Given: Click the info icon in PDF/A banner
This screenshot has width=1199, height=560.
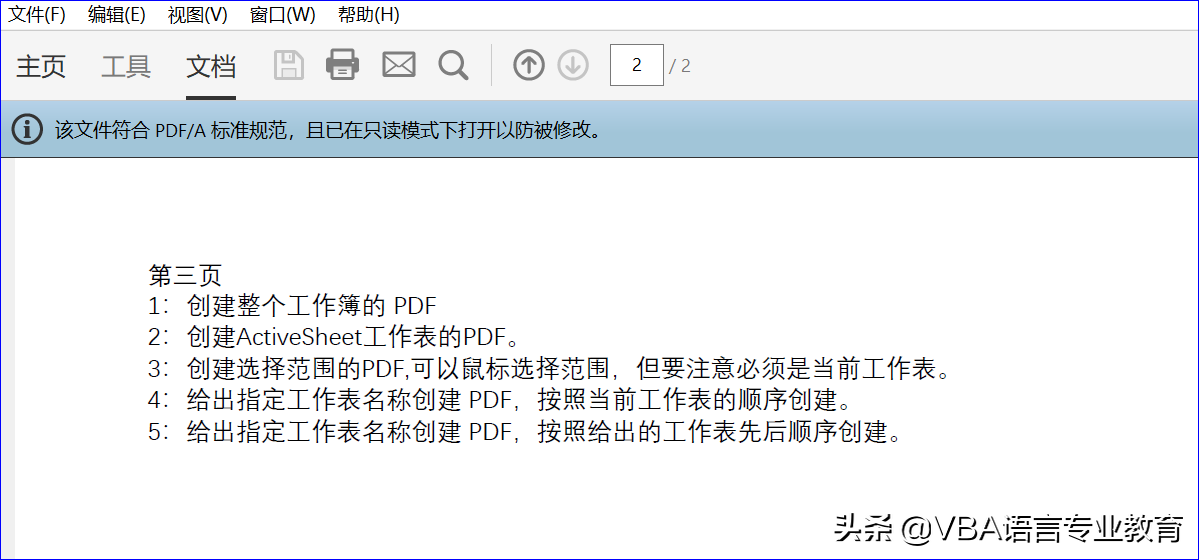Looking at the screenshot, I should pos(27,129).
